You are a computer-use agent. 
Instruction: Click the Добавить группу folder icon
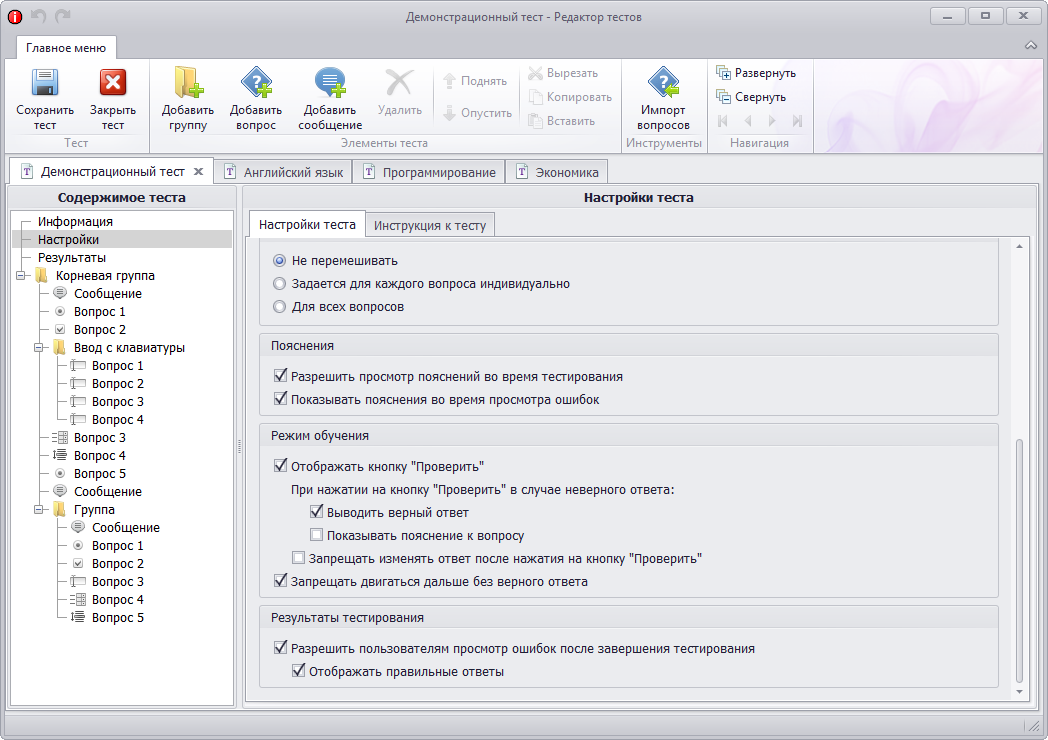click(x=188, y=82)
